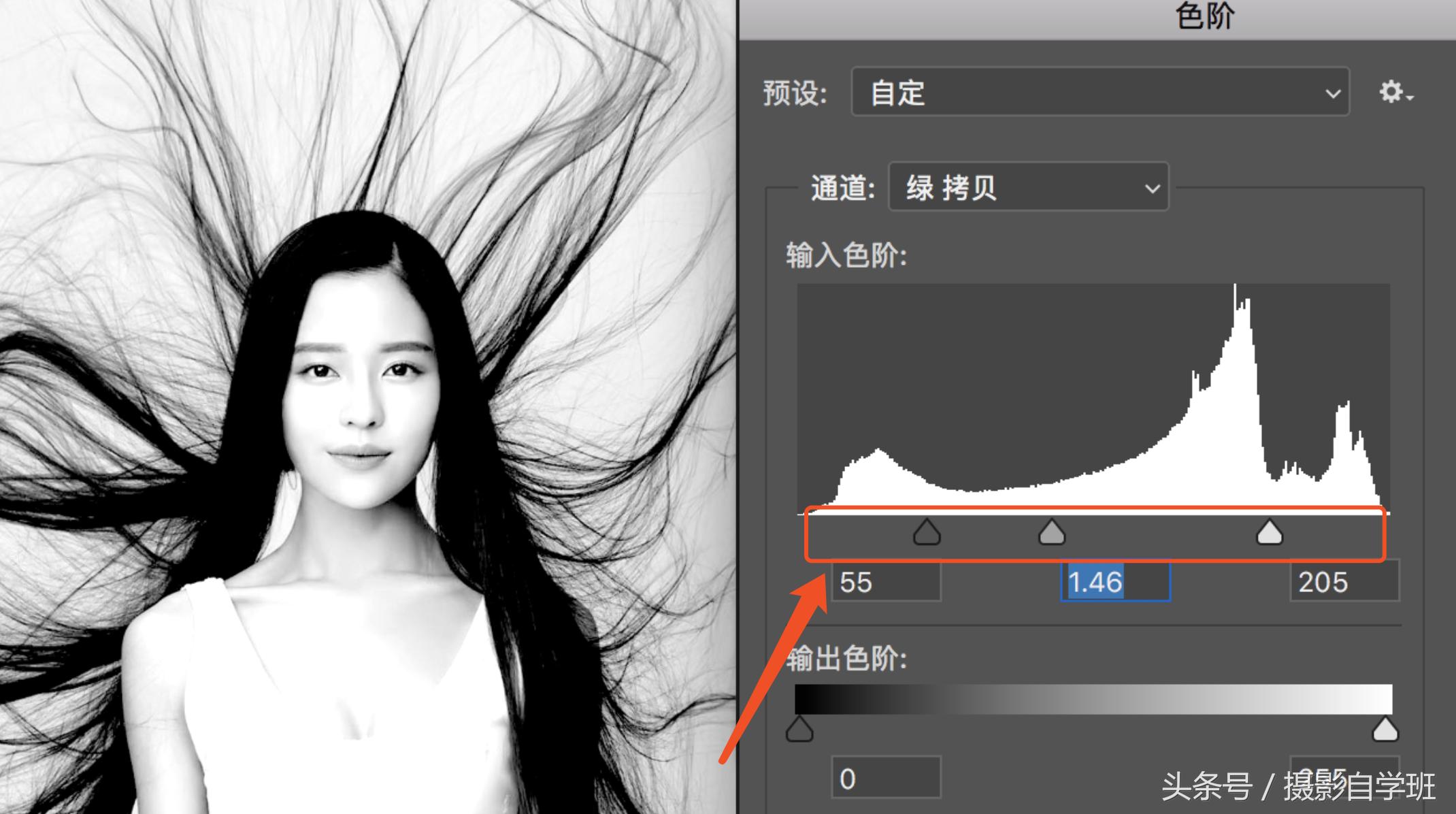Select the gray midtone gamma slider triangle

click(x=1051, y=533)
